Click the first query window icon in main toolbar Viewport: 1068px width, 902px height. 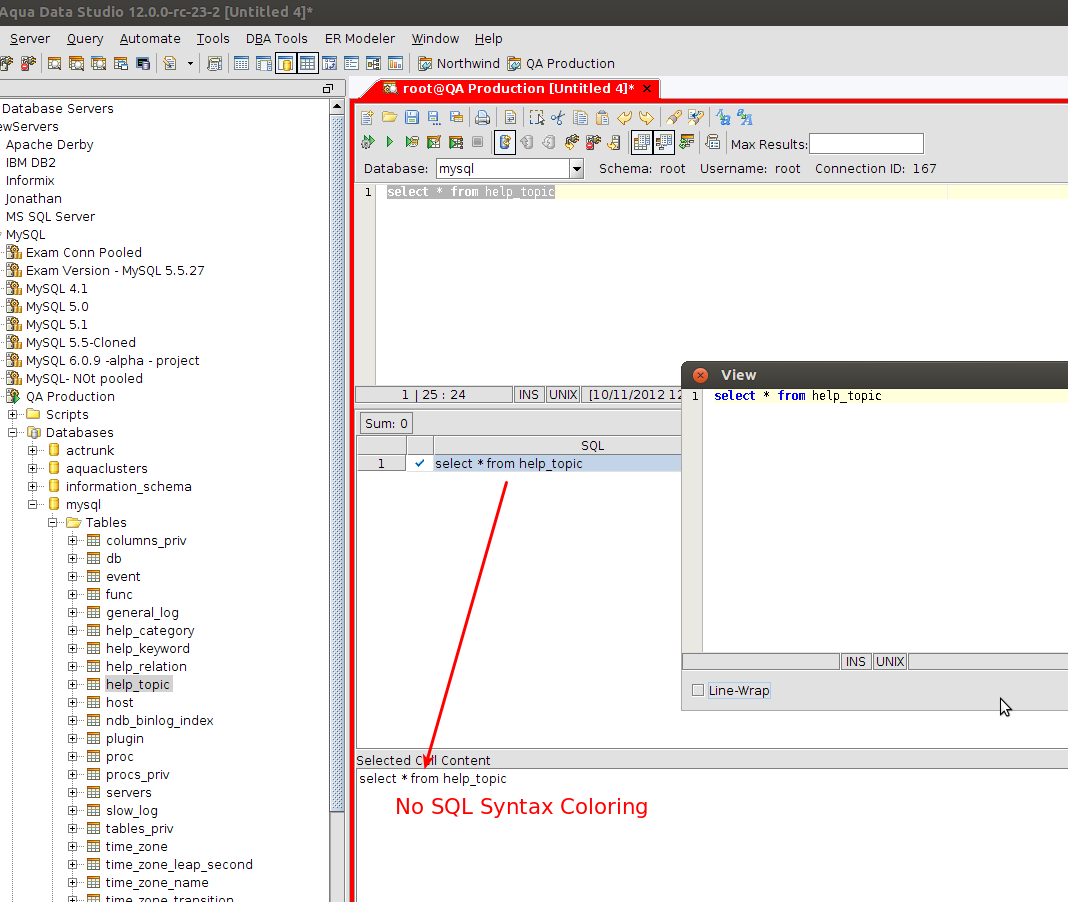tap(54, 63)
